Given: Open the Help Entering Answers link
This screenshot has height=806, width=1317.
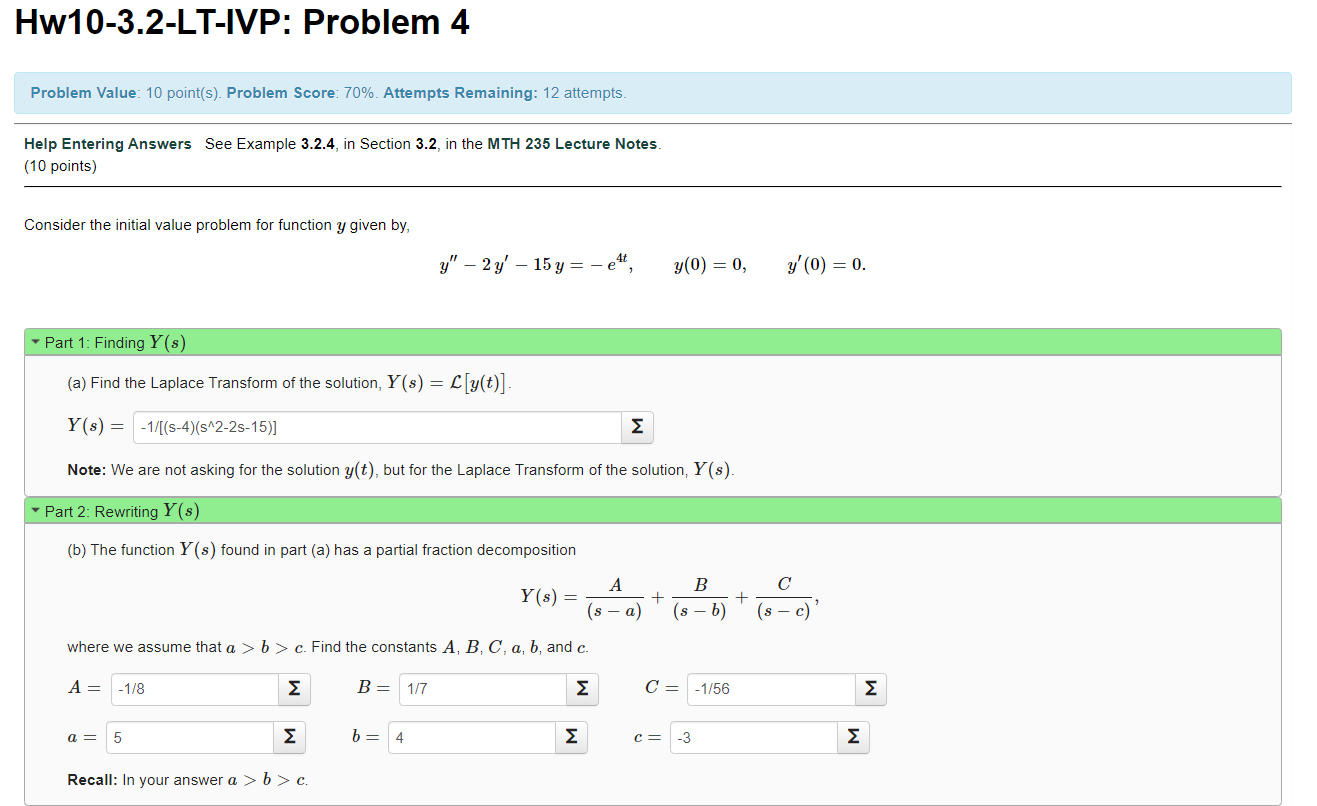Looking at the screenshot, I should [107, 143].
